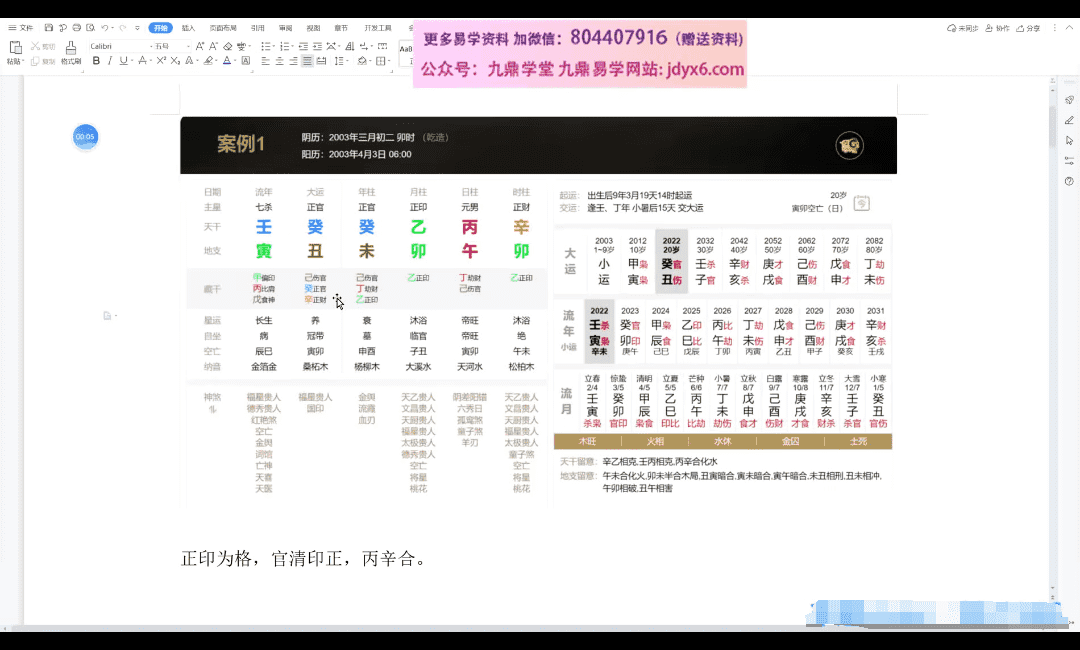The width and height of the screenshot is (1080, 650).
Task: Enable justified text alignment
Action: click(x=308, y=61)
